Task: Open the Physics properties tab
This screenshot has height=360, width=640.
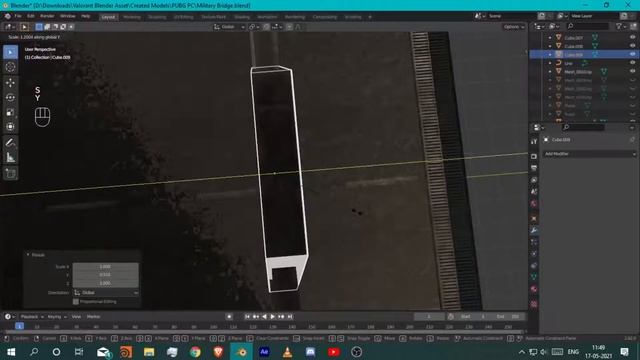Action: [x=534, y=254]
